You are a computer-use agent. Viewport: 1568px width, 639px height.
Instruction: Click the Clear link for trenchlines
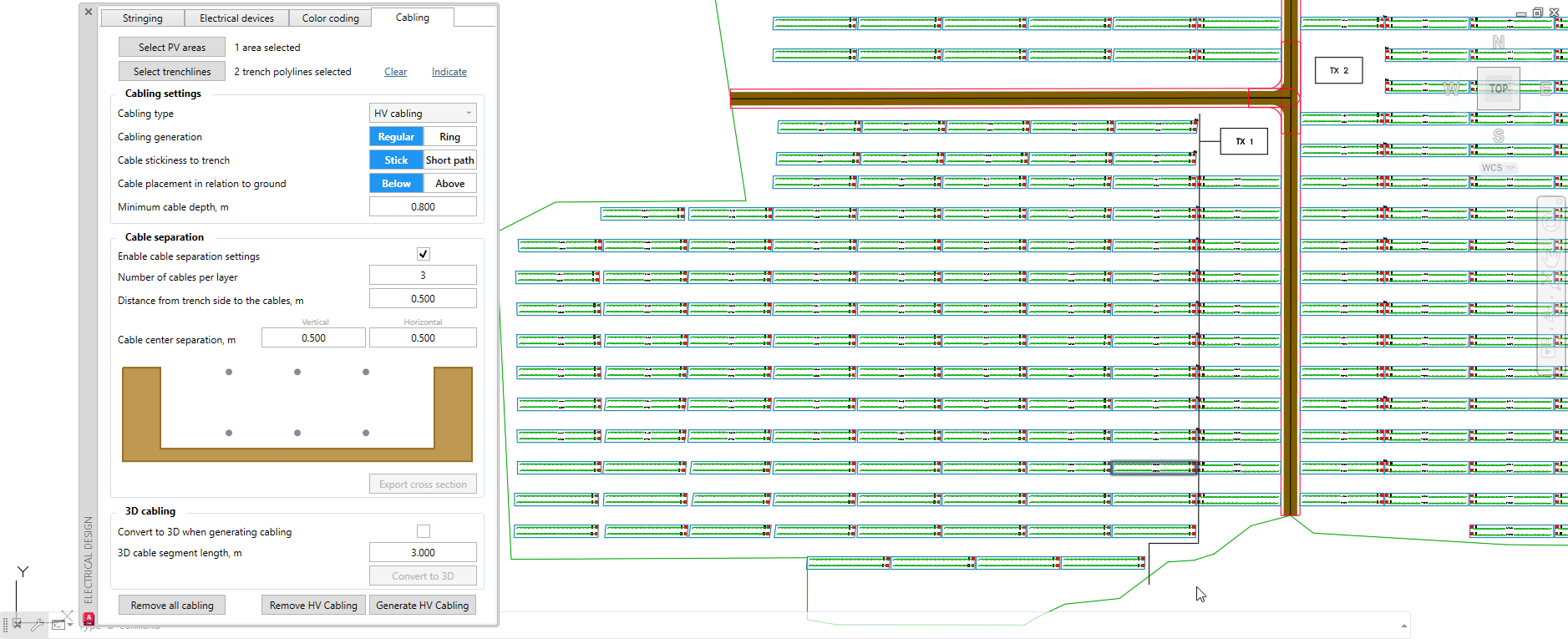[395, 72]
